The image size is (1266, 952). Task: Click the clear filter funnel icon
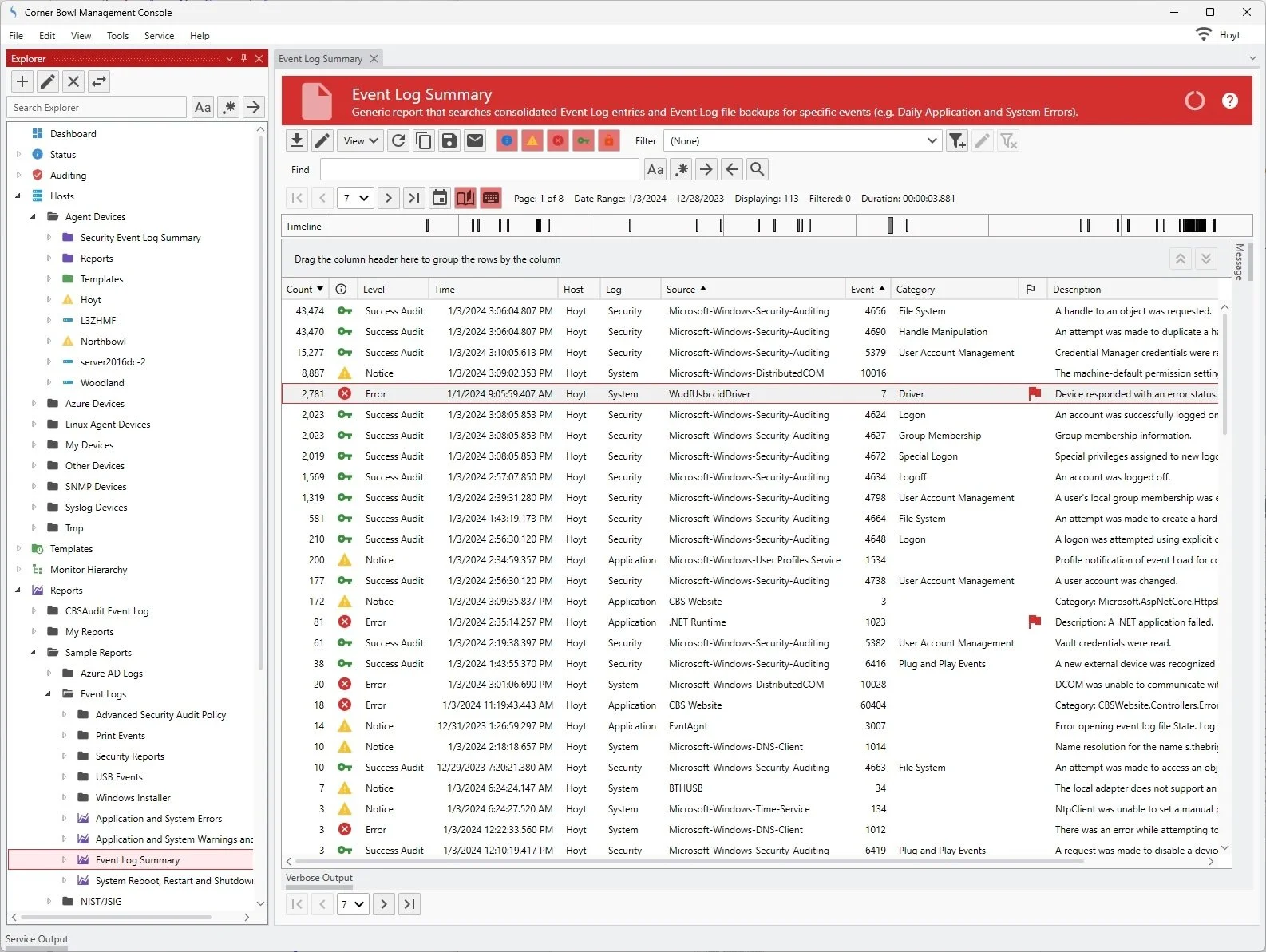[1008, 140]
